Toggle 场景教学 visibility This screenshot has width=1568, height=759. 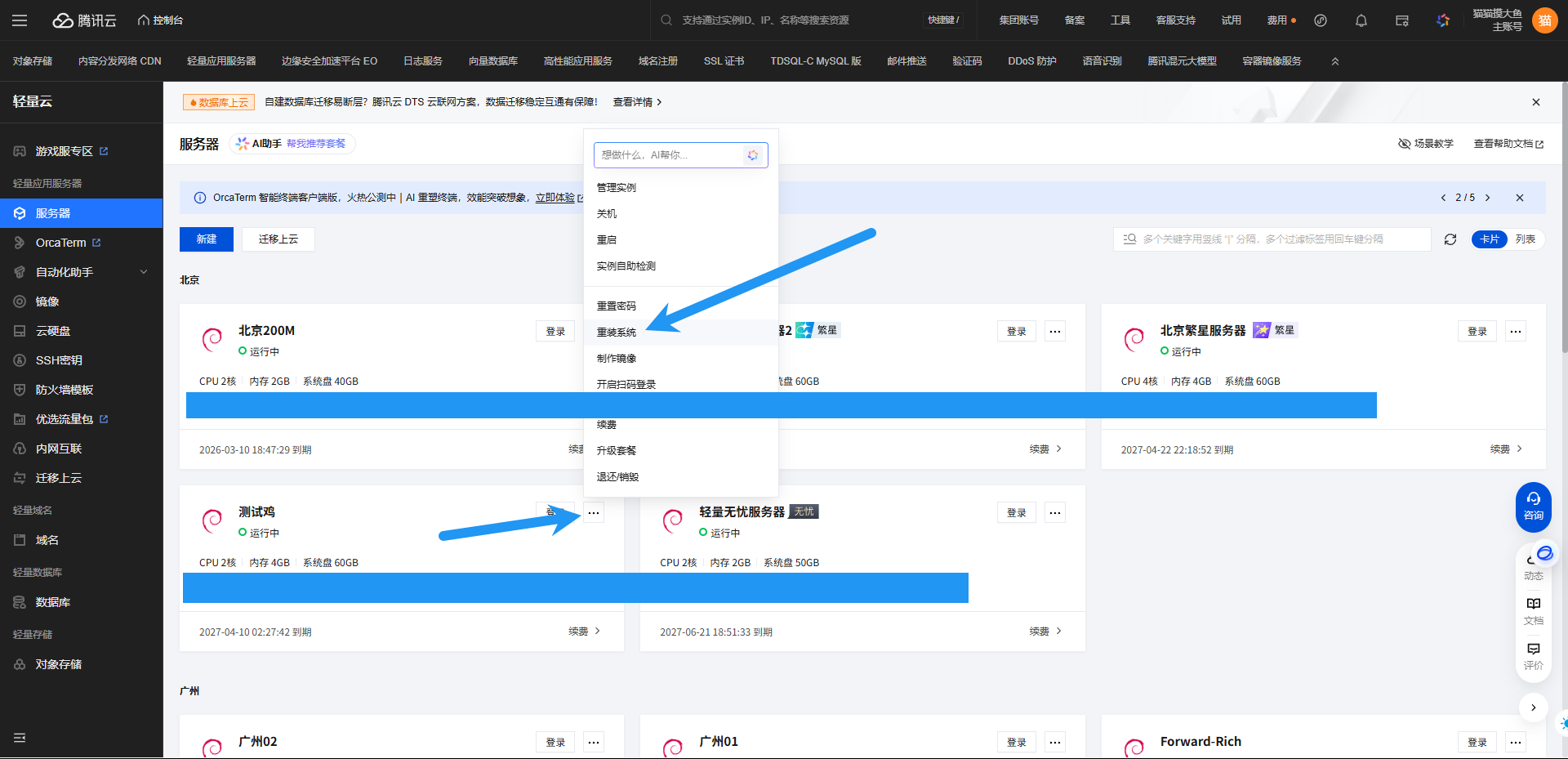pos(1426,144)
